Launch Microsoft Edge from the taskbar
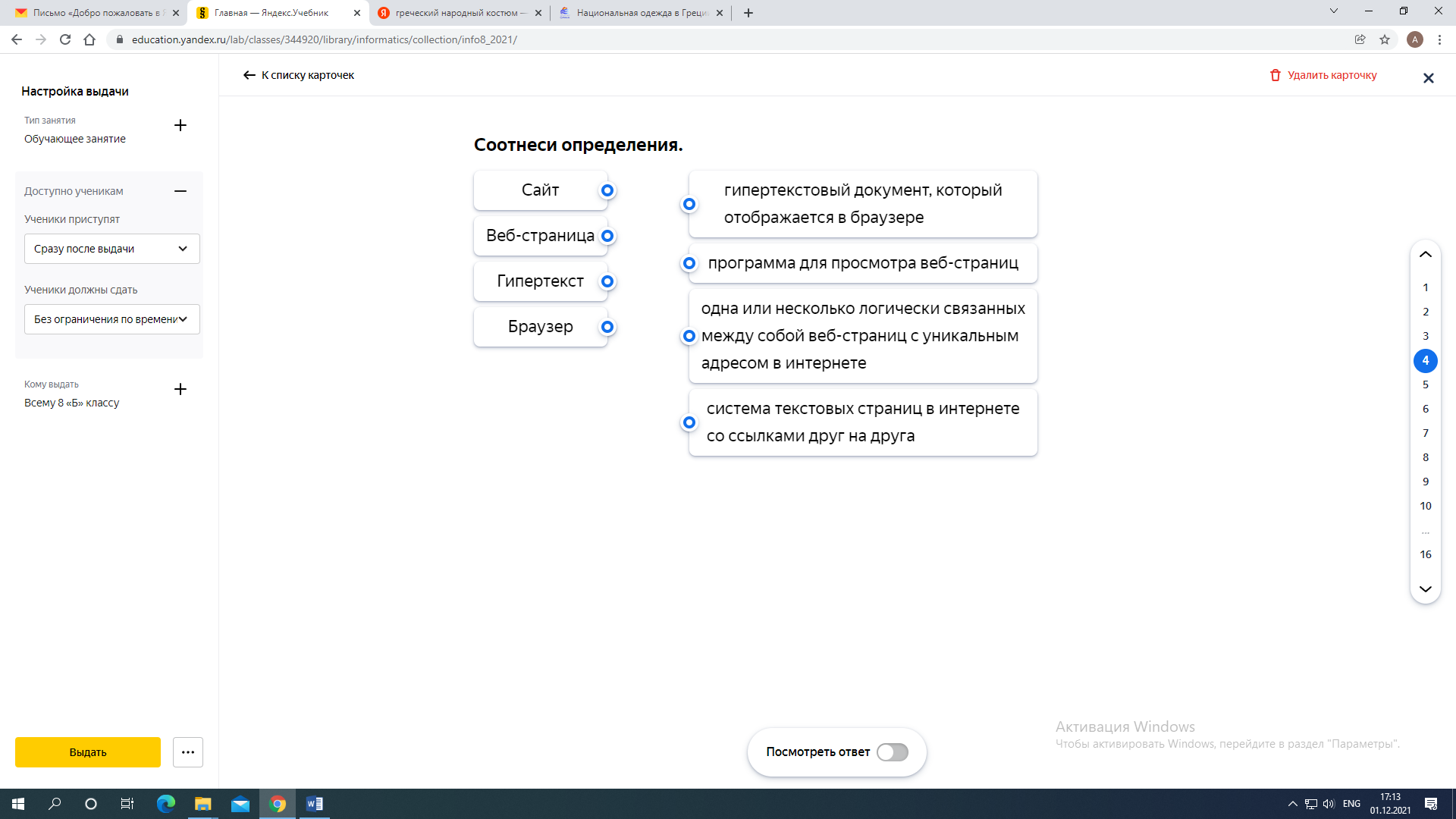The width and height of the screenshot is (1456, 819). click(165, 804)
